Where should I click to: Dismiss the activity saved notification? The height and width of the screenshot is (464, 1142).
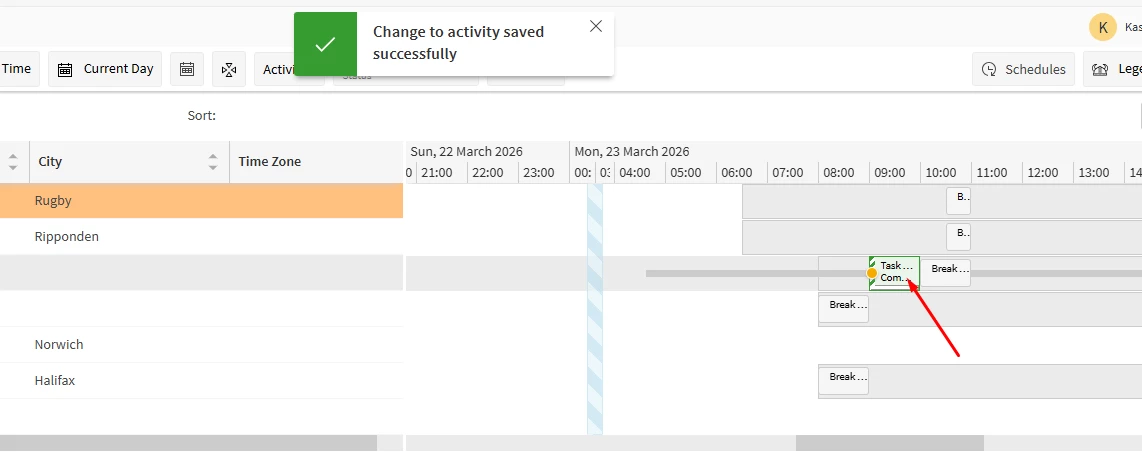(x=596, y=26)
